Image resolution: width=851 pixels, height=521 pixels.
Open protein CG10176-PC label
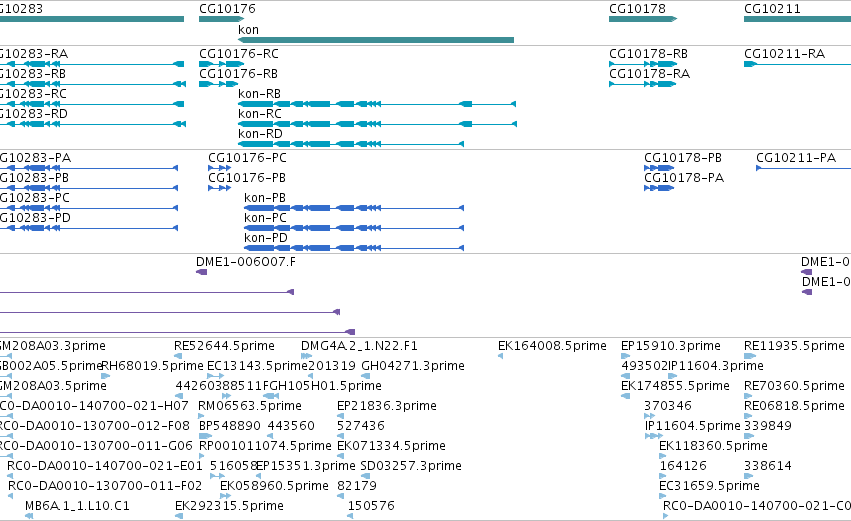(247, 158)
